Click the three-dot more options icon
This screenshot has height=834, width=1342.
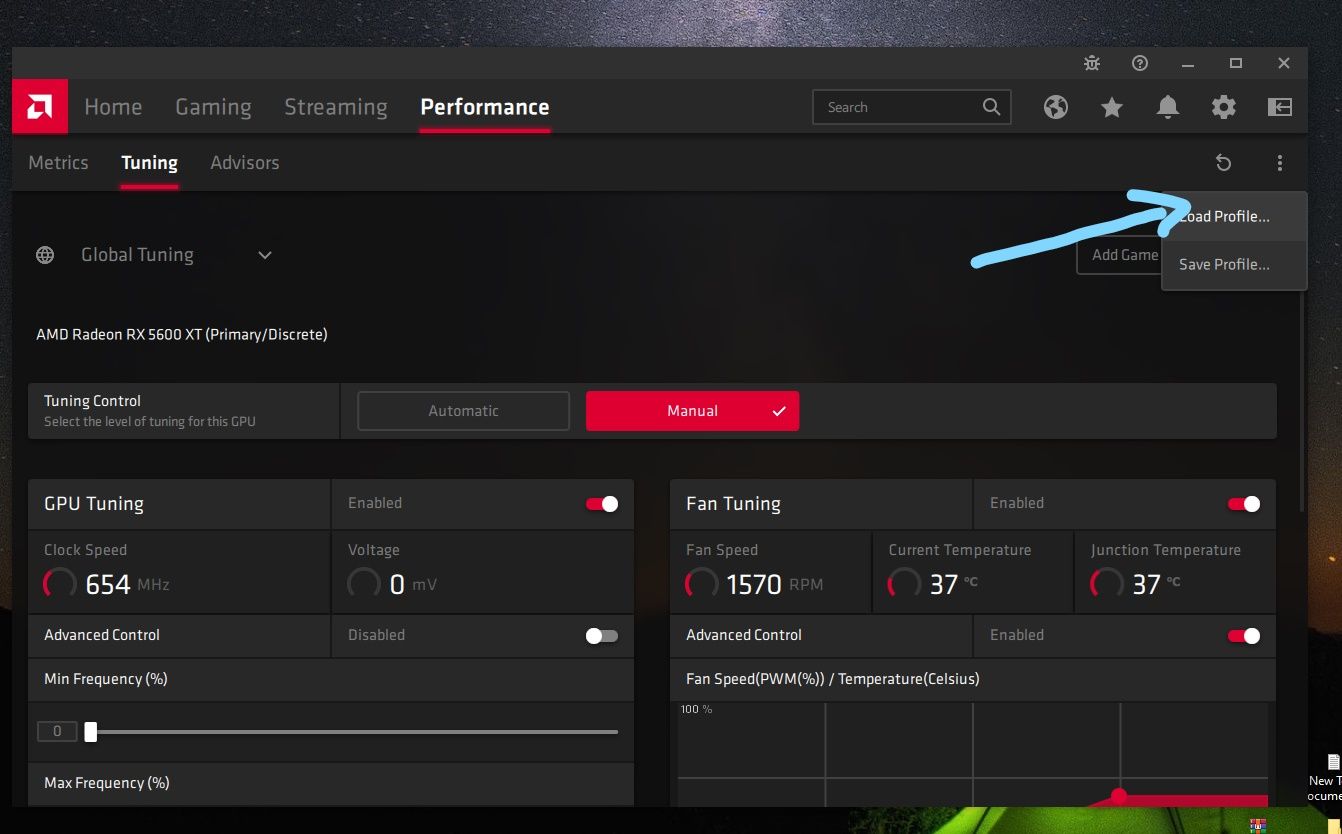(1280, 163)
